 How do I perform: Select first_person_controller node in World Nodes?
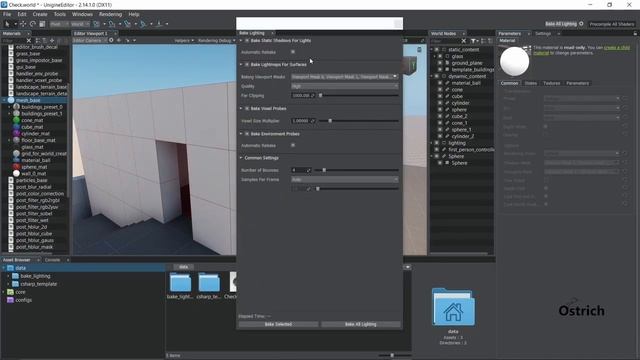click(471, 150)
